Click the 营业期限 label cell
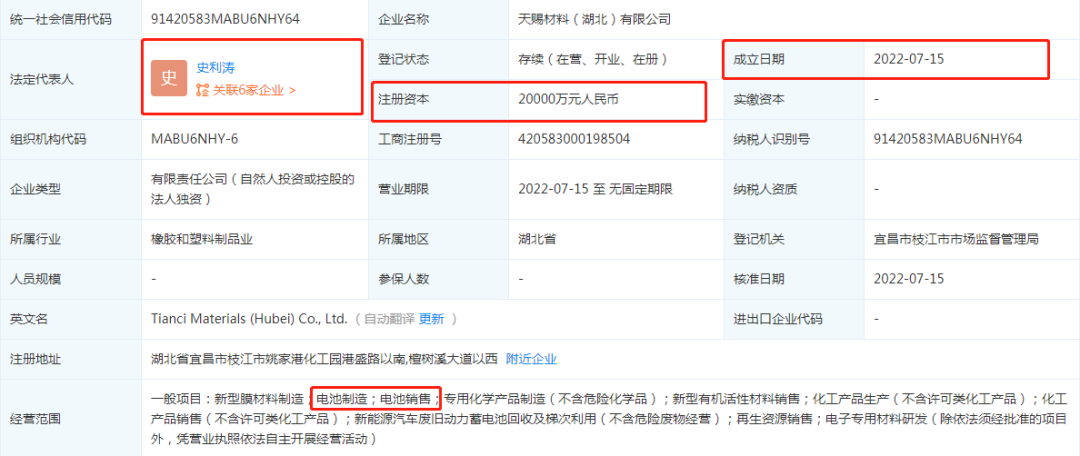Viewport: 1080px width, 456px height. coord(438,189)
